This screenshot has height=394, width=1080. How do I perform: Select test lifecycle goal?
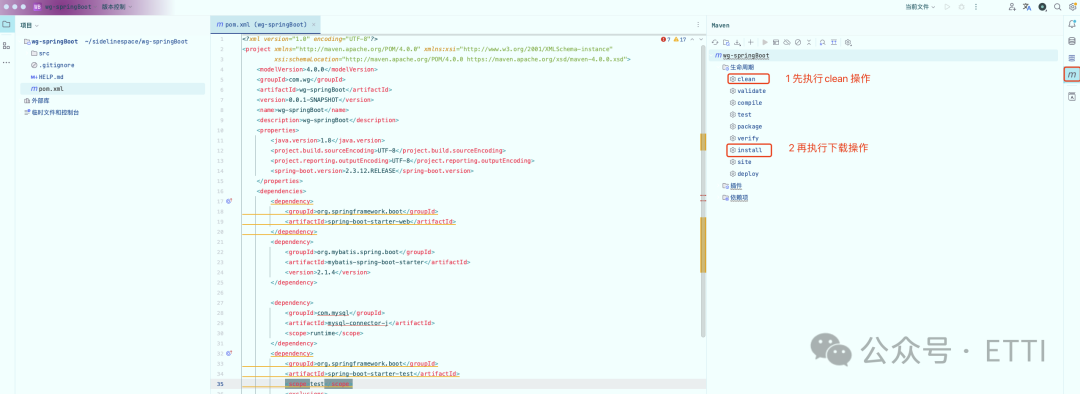(x=740, y=114)
